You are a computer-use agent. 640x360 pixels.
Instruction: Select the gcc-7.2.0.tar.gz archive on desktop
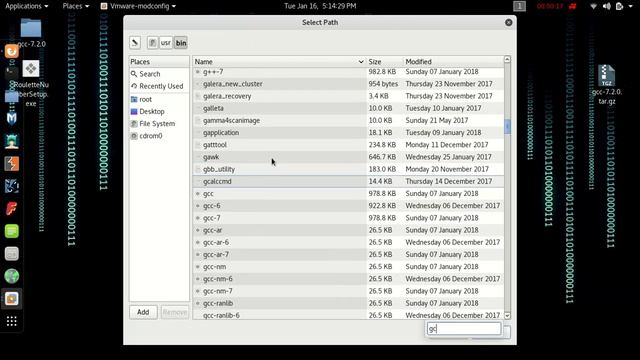point(607,85)
